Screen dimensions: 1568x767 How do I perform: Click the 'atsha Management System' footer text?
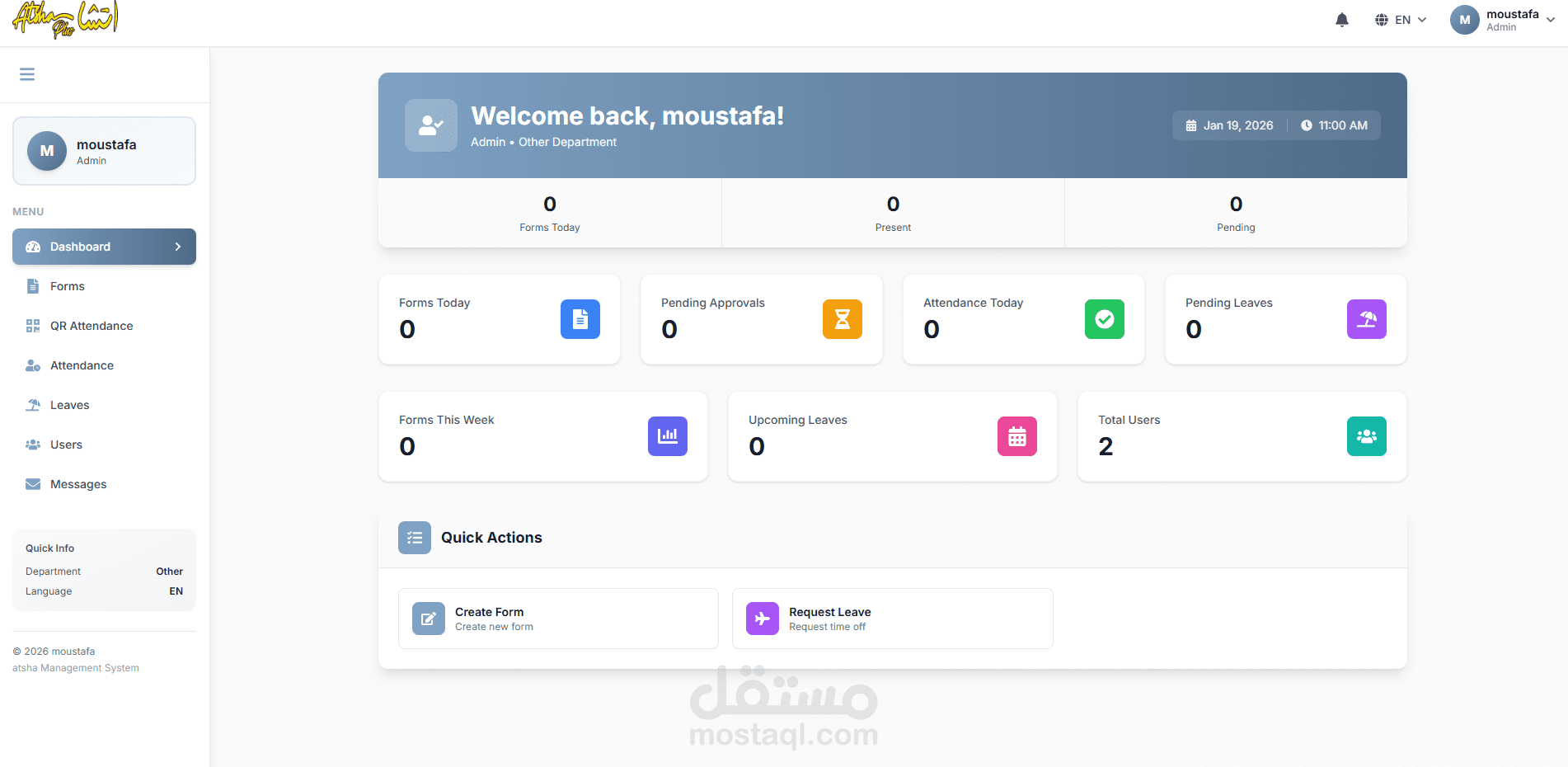pyautogui.click(x=76, y=668)
